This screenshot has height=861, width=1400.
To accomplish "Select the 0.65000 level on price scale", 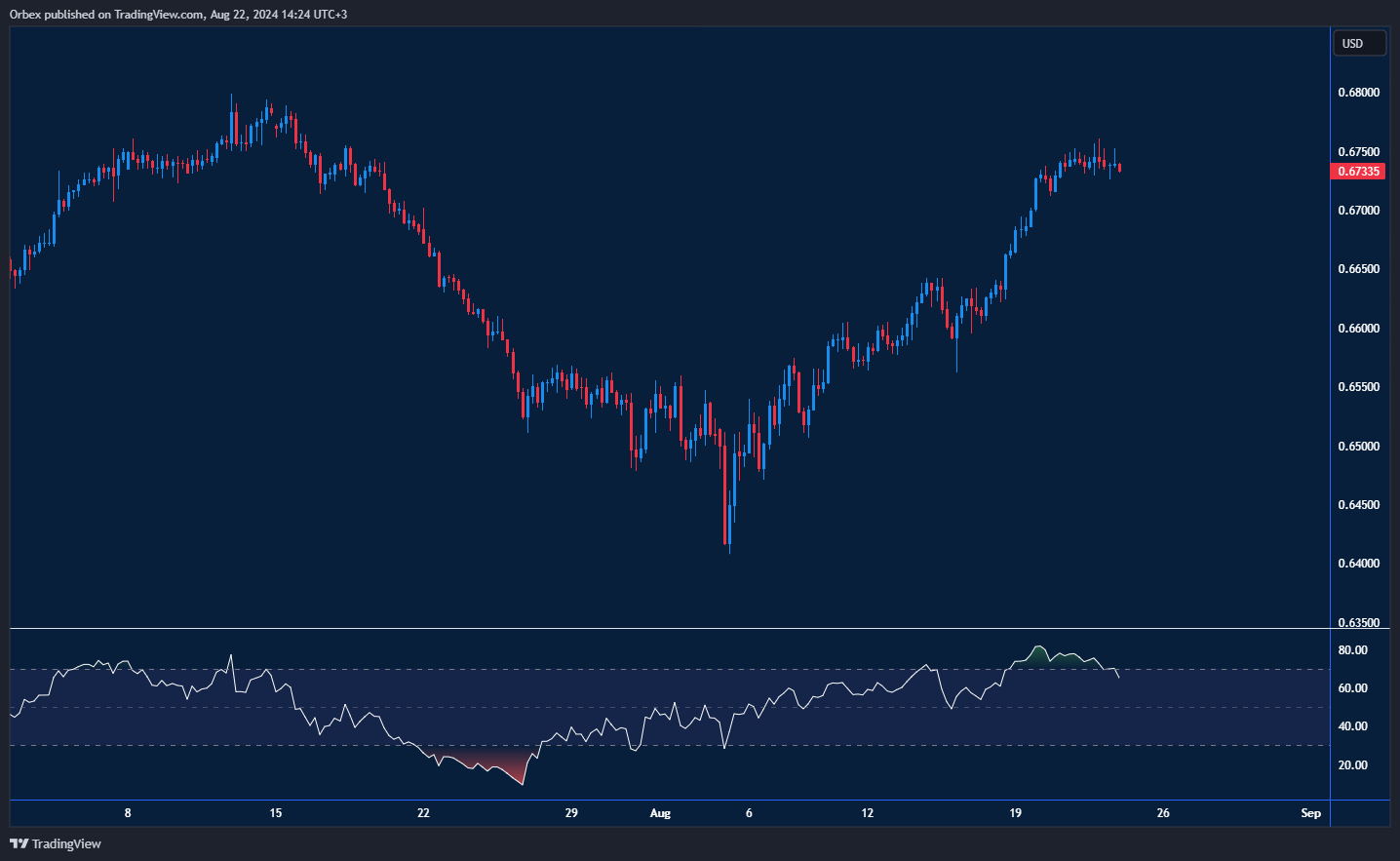I will click(x=1358, y=446).
